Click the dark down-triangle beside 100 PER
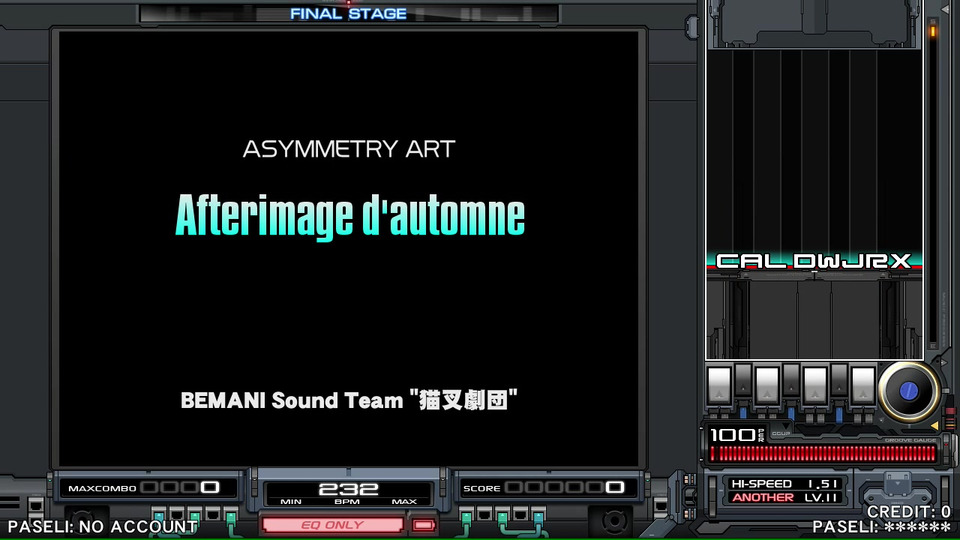This screenshot has width=960, height=540. (785, 427)
